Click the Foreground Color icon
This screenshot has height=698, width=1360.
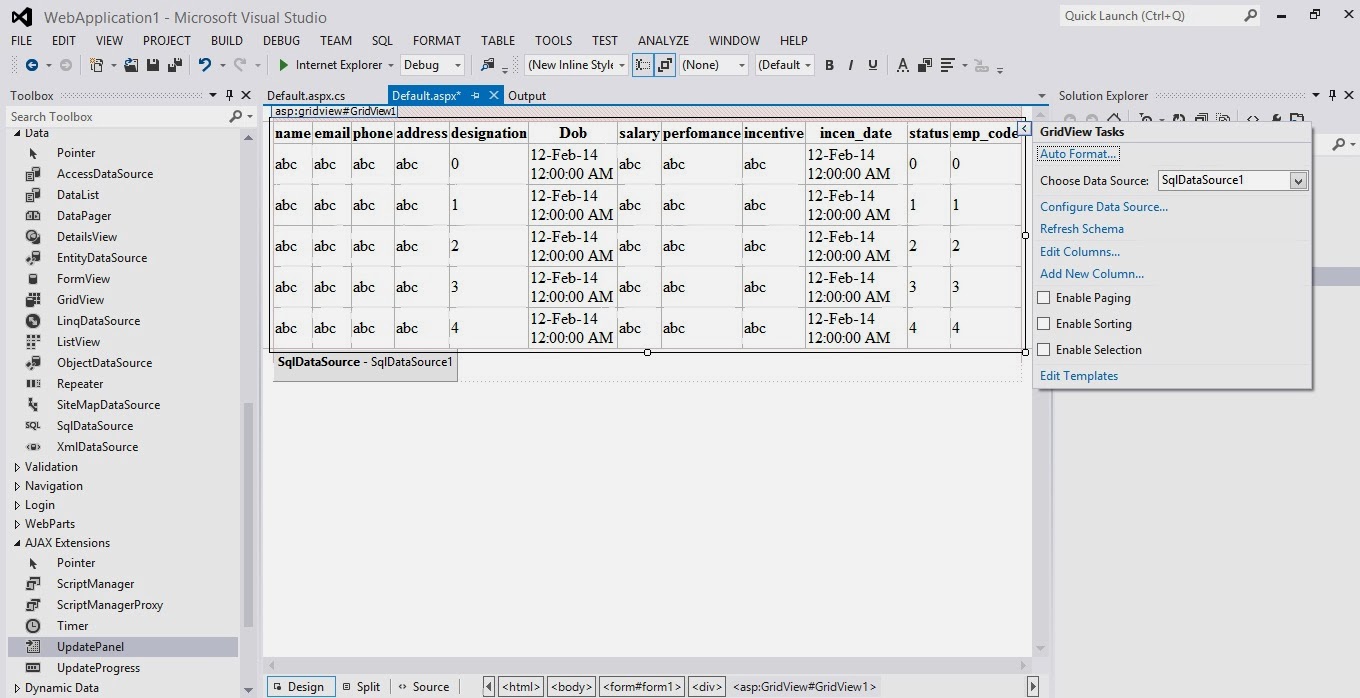pos(902,65)
